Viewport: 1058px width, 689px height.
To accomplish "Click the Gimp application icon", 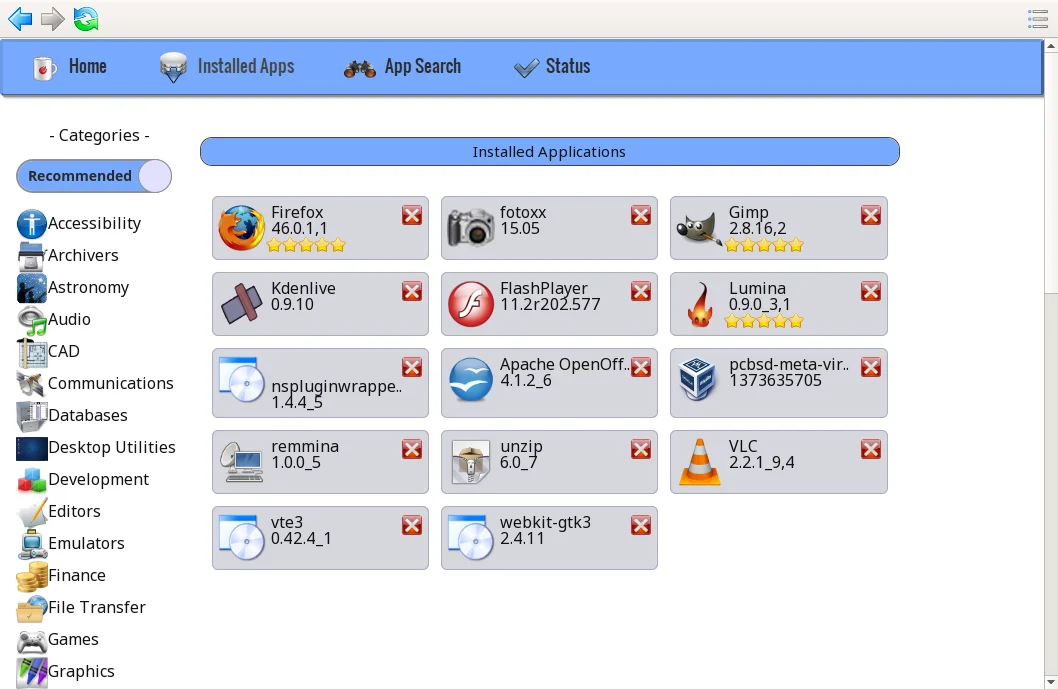I will click(x=699, y=229).
